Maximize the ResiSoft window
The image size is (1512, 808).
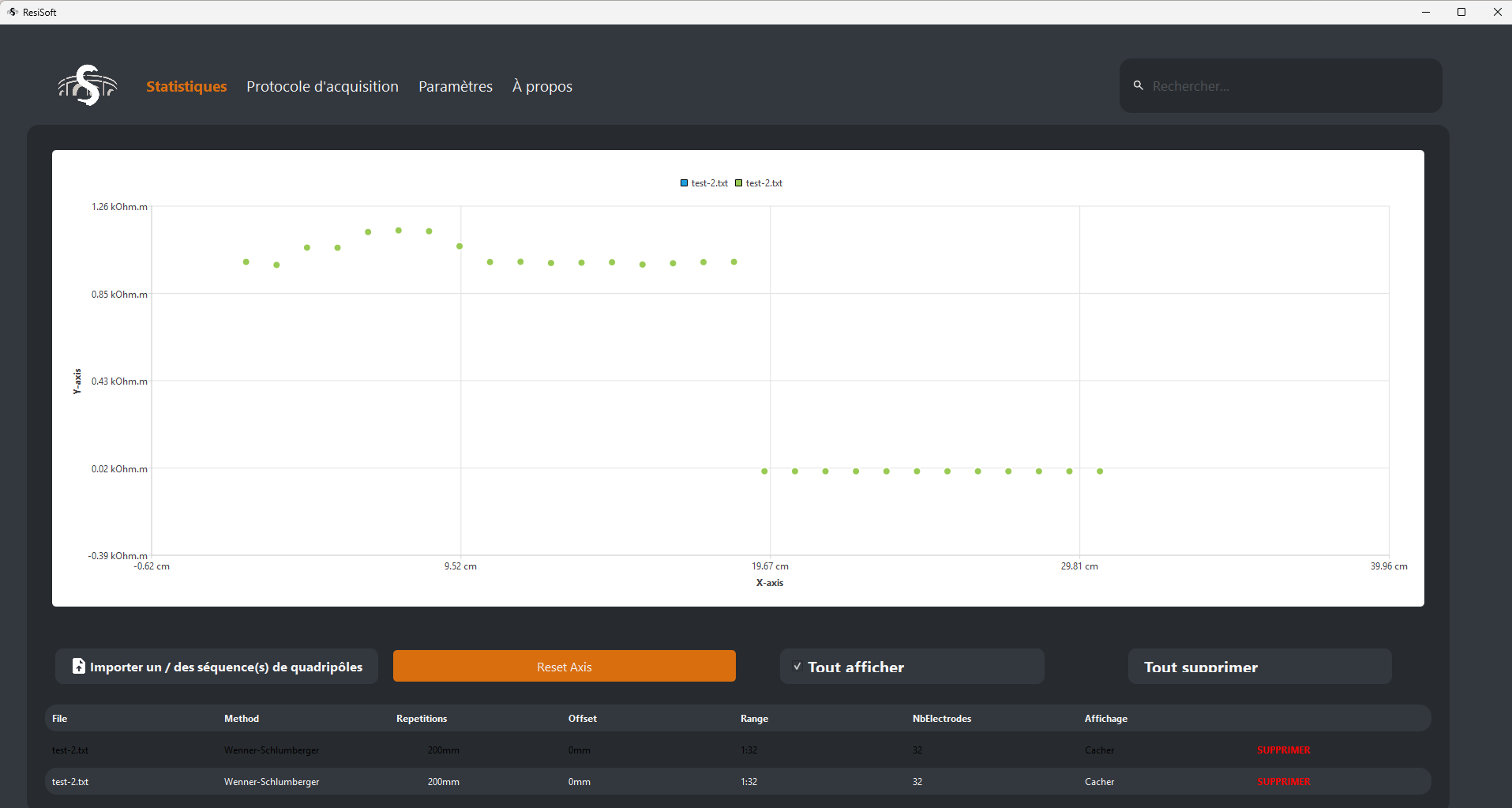click(1461, 12)
